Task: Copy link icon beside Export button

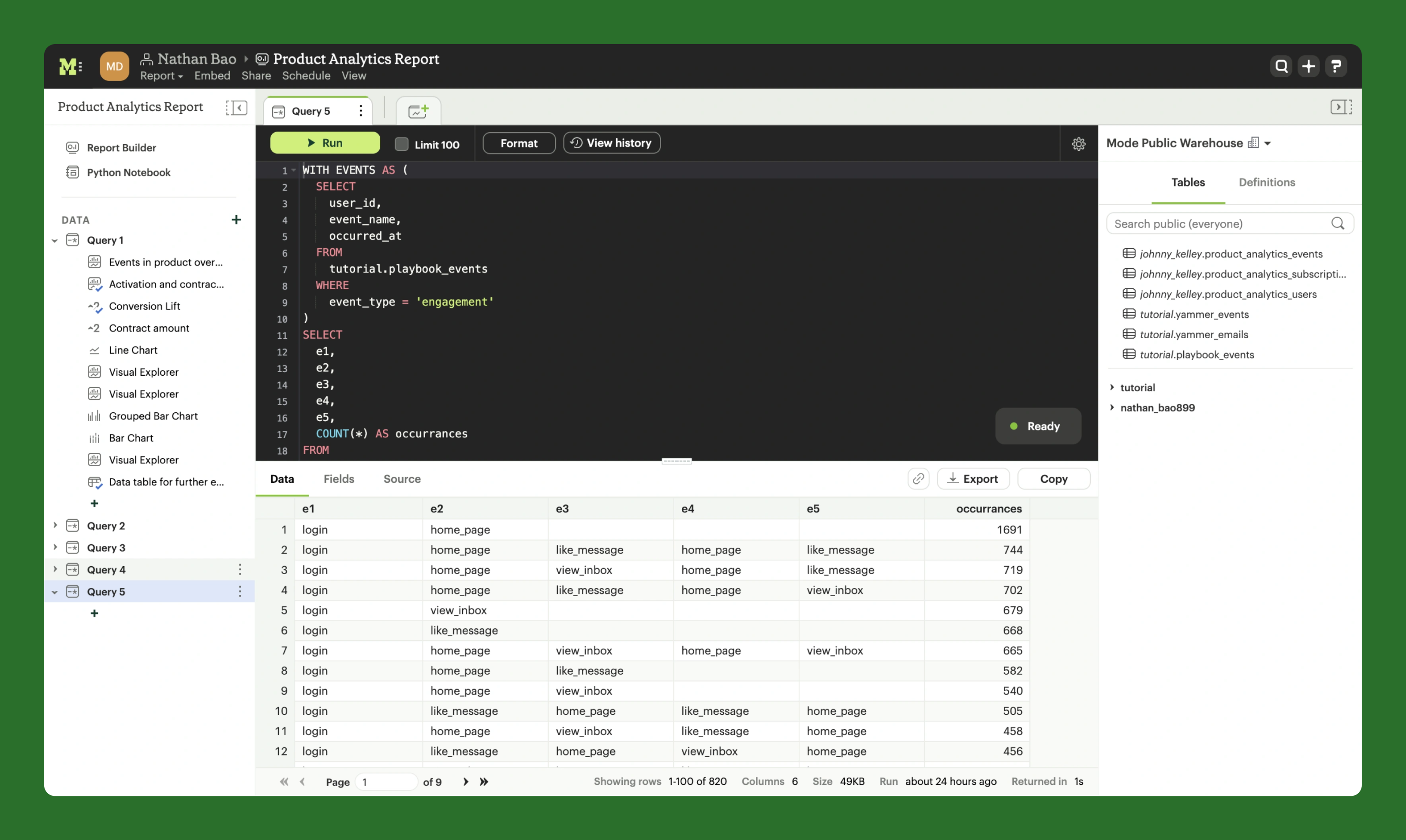Action: (918, 479)
